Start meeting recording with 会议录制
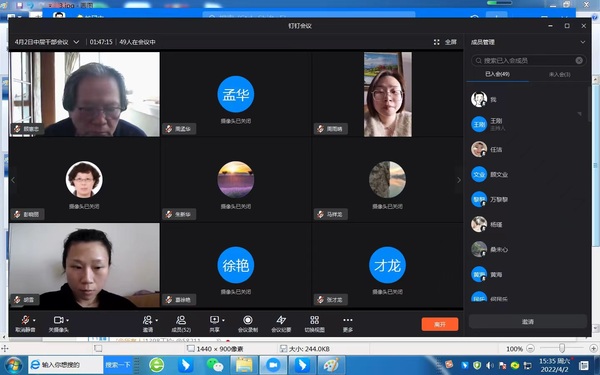 pyautogui.click(x=248, y=320)
